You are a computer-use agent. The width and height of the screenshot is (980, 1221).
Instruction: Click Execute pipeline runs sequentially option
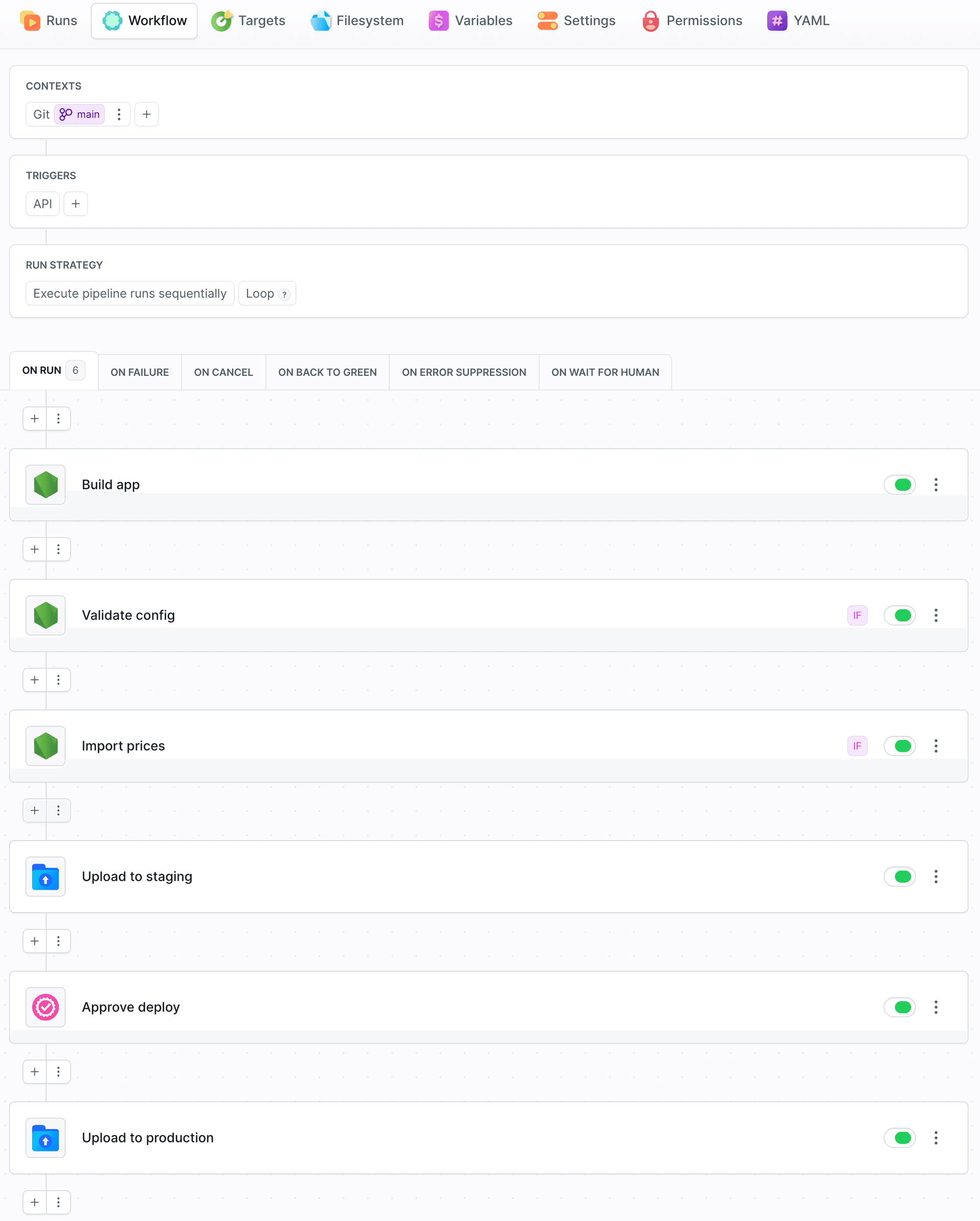click(130, 293)
